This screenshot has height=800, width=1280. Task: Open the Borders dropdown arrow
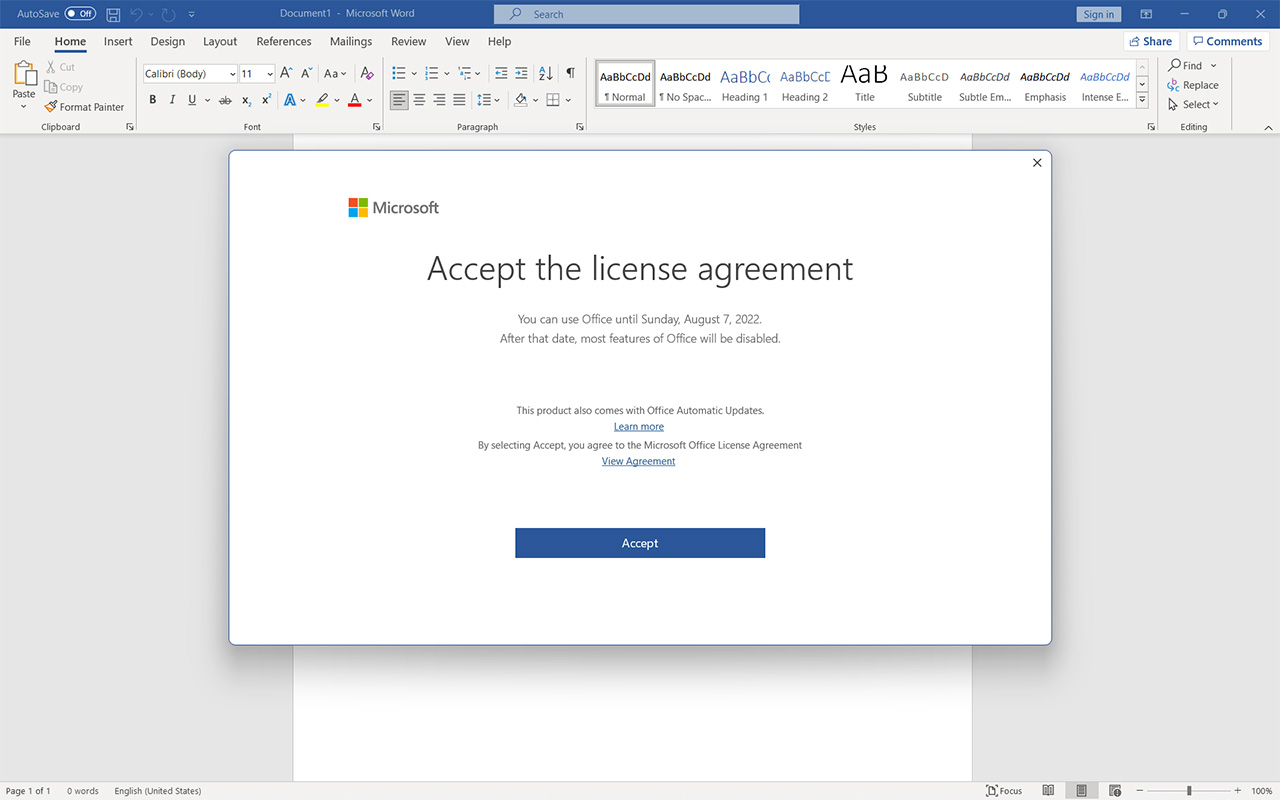(x=568, y=100)
